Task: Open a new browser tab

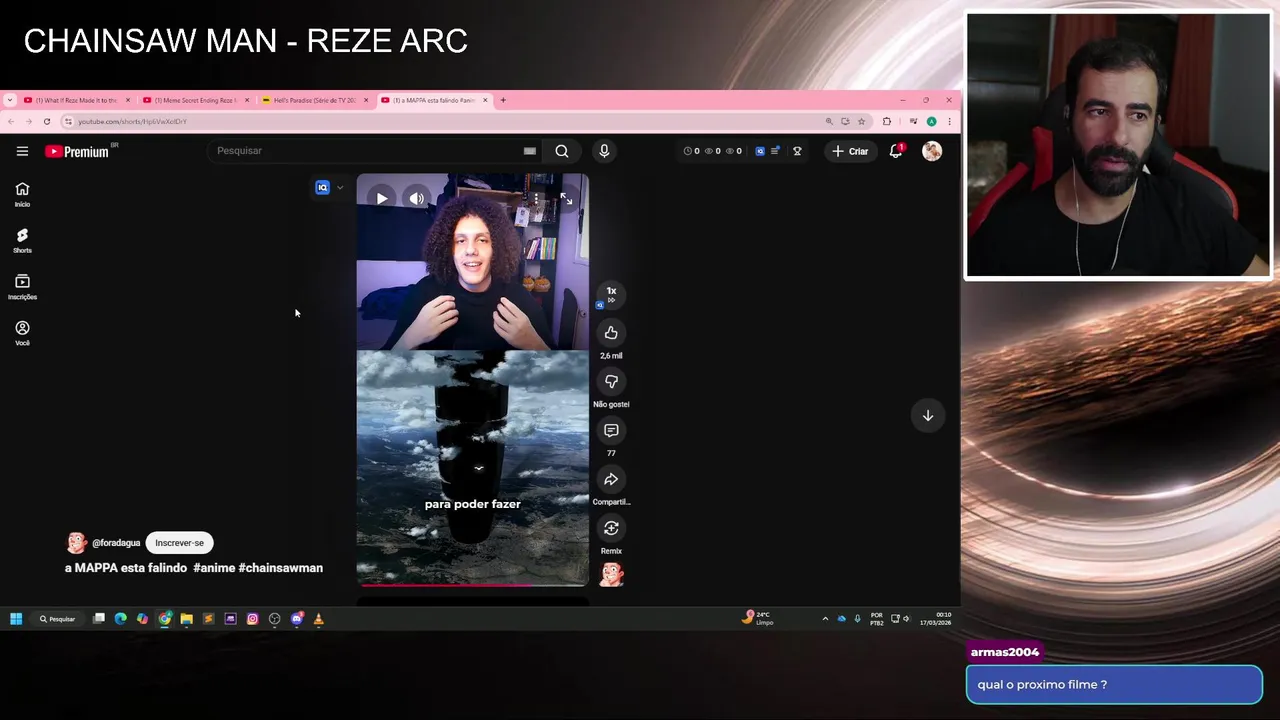Action: (503, 100)
